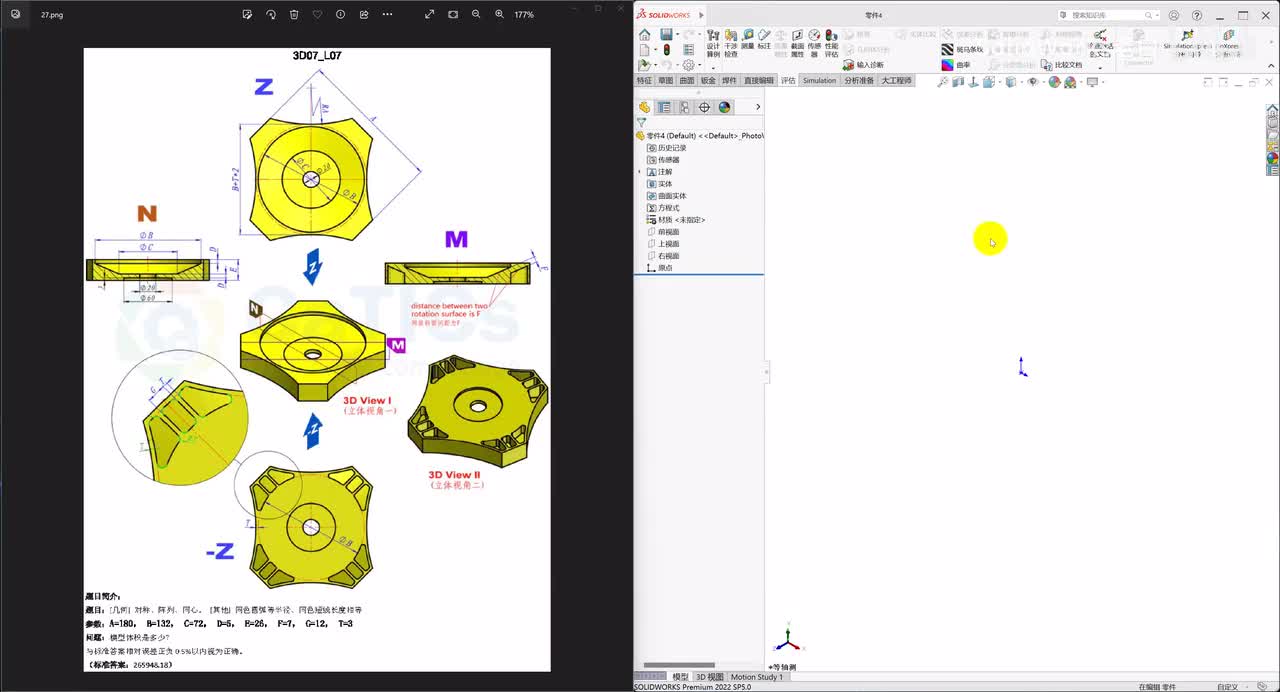Click Edit image icon in Photos viewer
Viewport: 1280px width, 692px height.
(x=247, y=14)
